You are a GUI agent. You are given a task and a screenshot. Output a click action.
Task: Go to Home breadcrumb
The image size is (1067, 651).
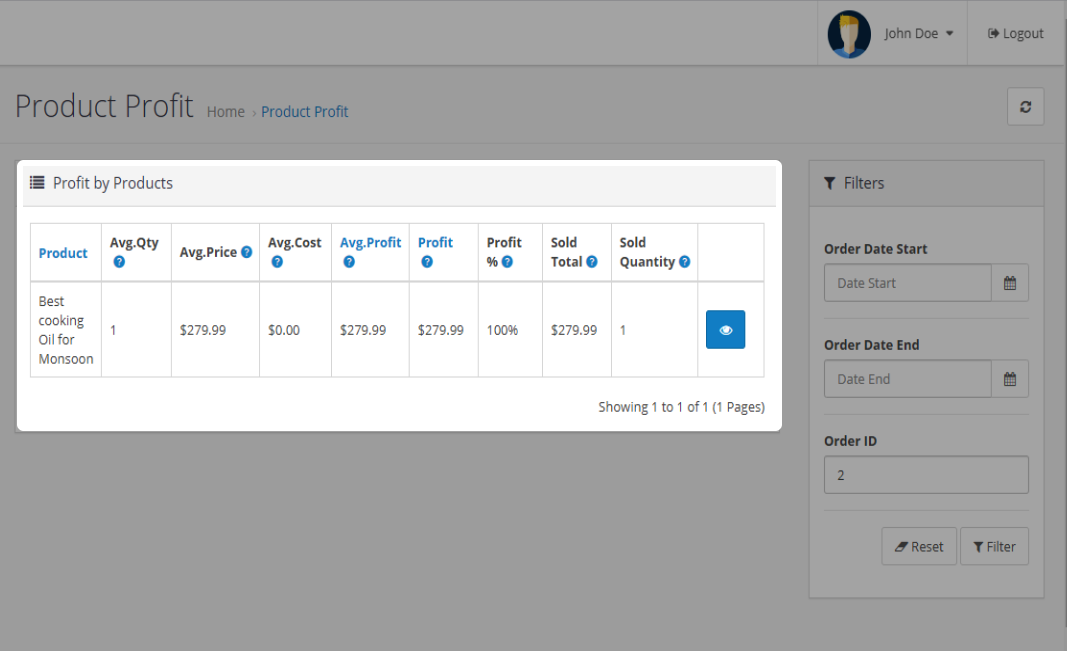coord(225,112)
